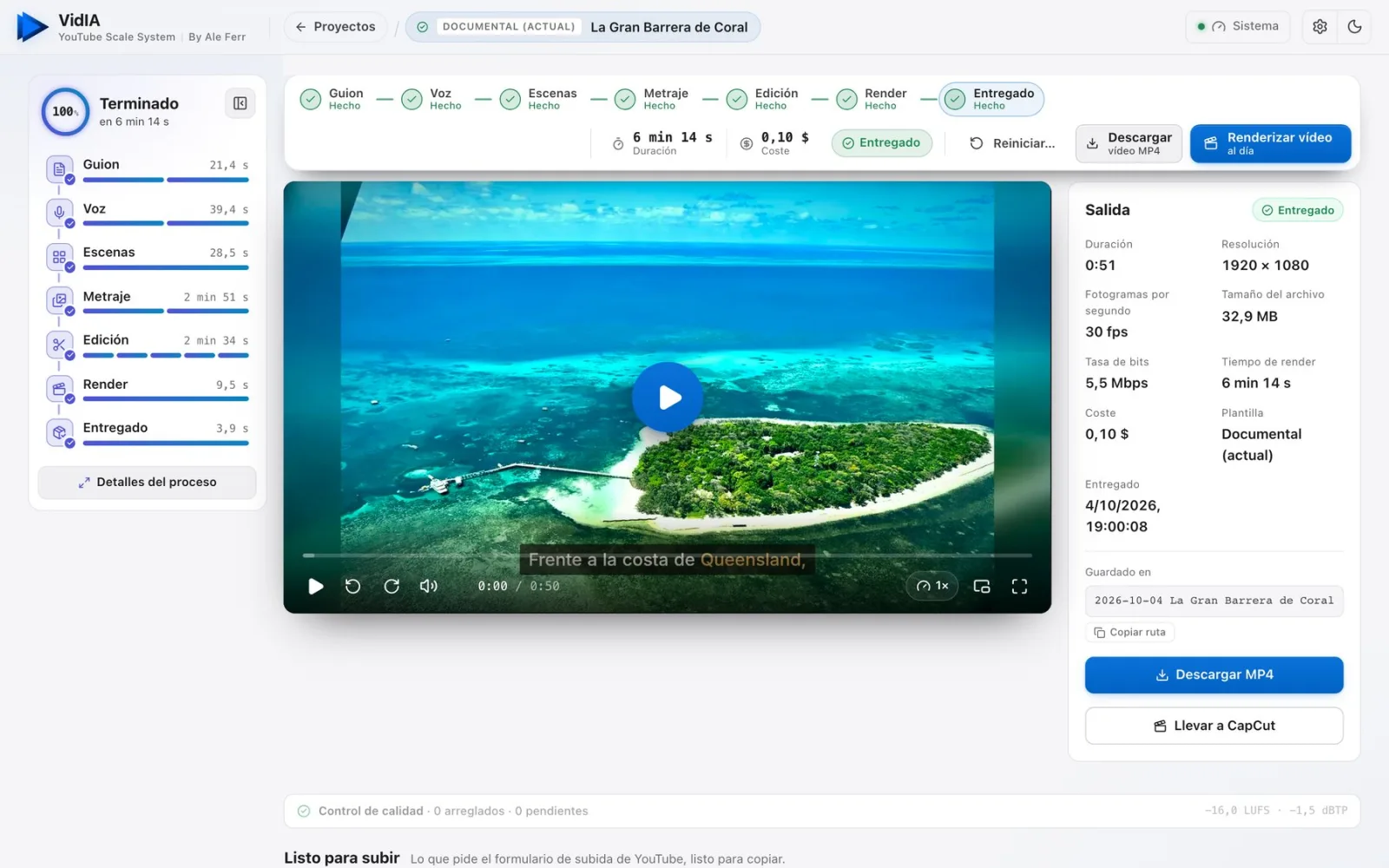The height and width of the screenshot is (868, 1389).
Task: Open the settings gear icon
Action: (1320, 27)
